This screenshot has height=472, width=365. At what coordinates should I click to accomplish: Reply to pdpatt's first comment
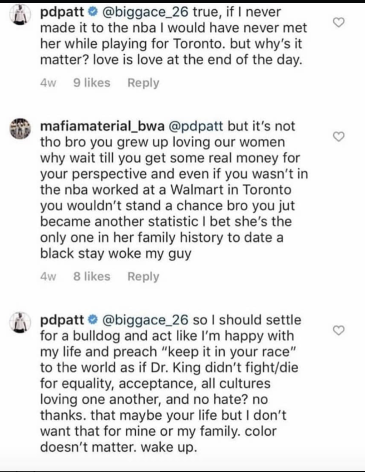coord(143,83)
